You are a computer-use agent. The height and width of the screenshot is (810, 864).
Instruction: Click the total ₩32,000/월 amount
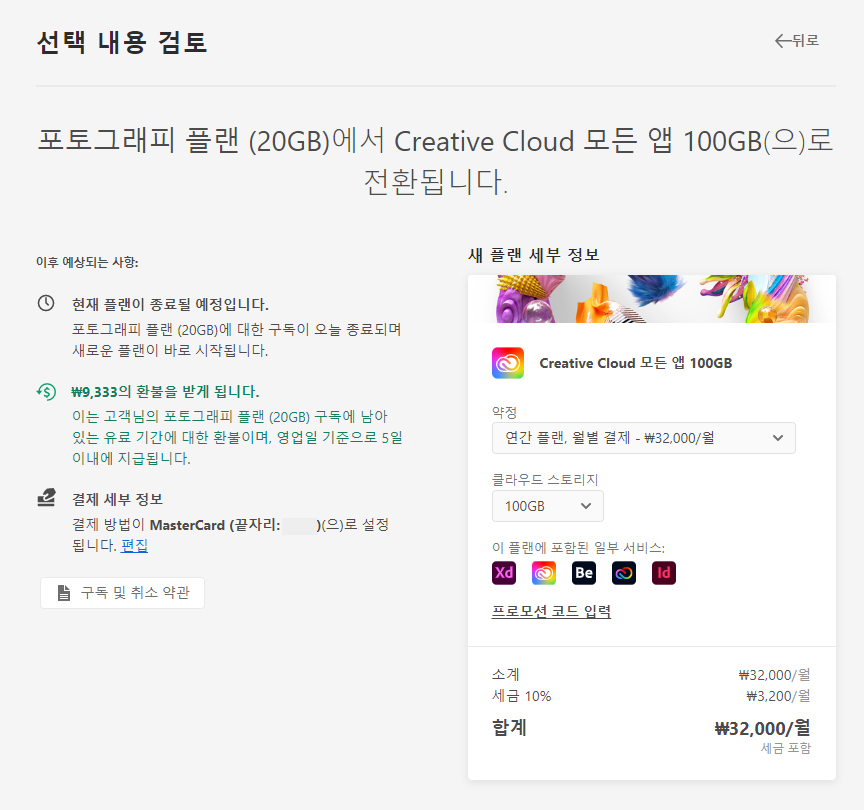[762, 728]
